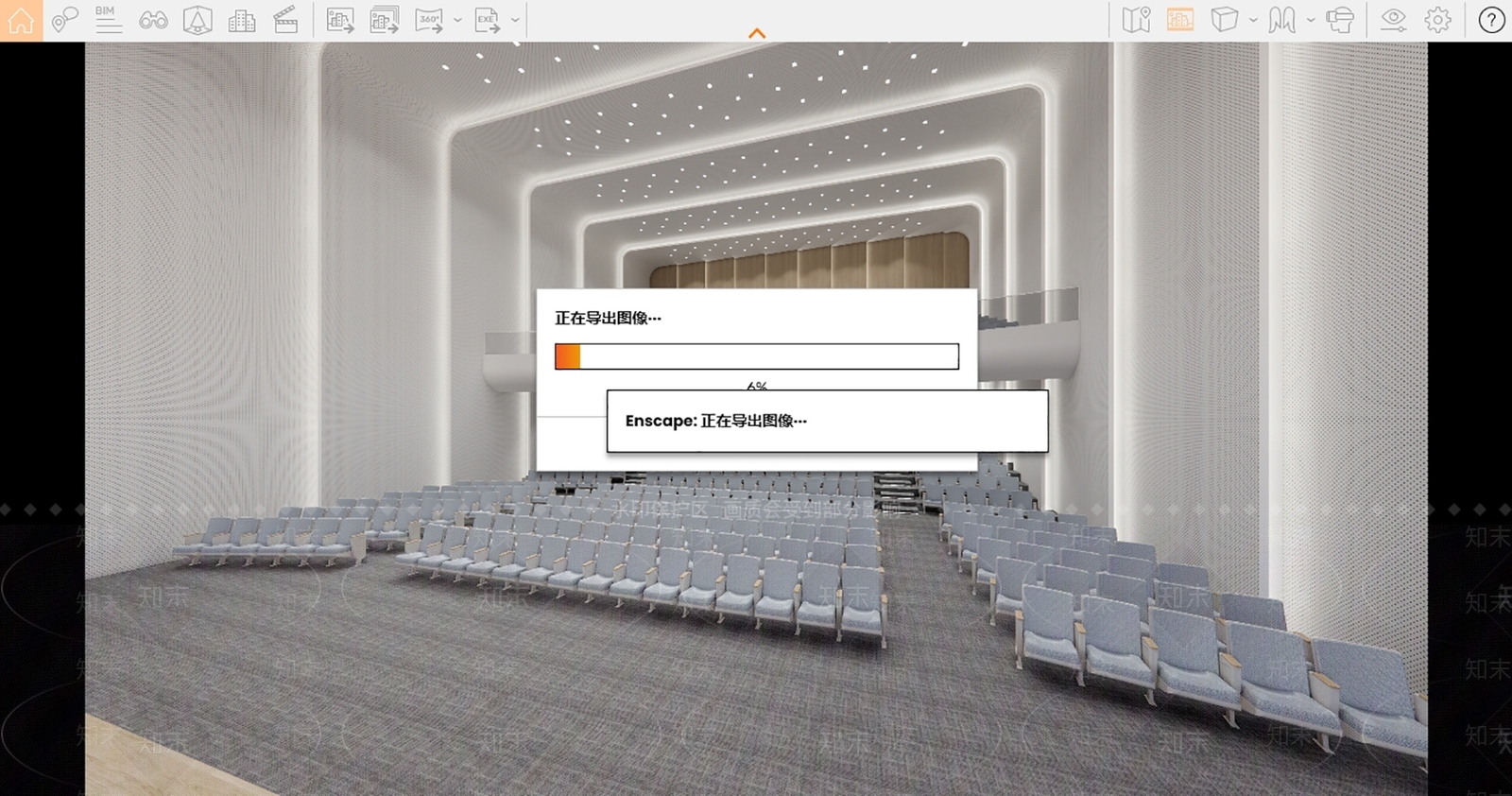Click the orange export progress bar
The width and height of the screenshot is (1512, 796).
click(757, 356)
